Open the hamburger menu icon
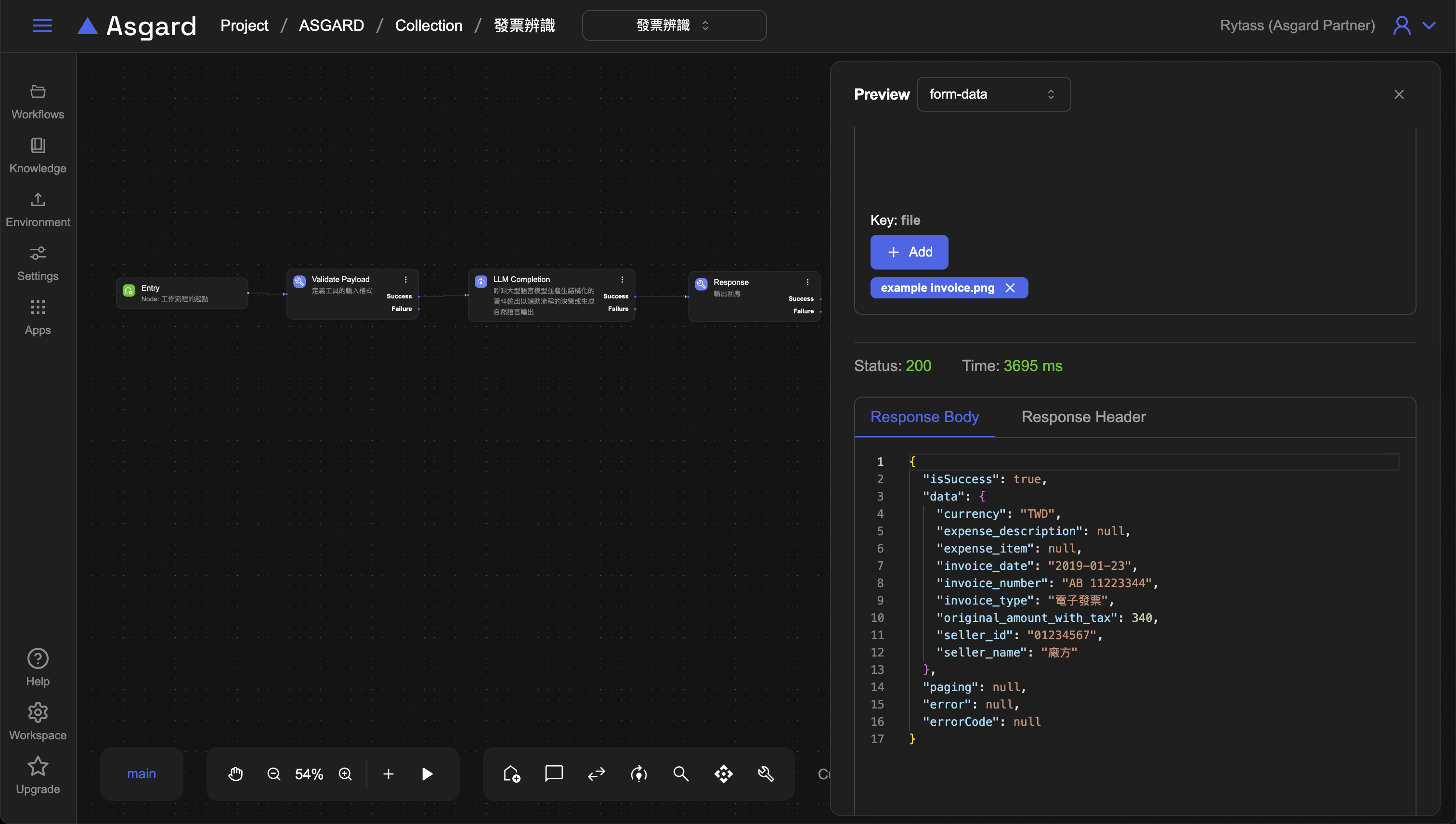This screenshot has height=824, width=1456. [42, 26]
